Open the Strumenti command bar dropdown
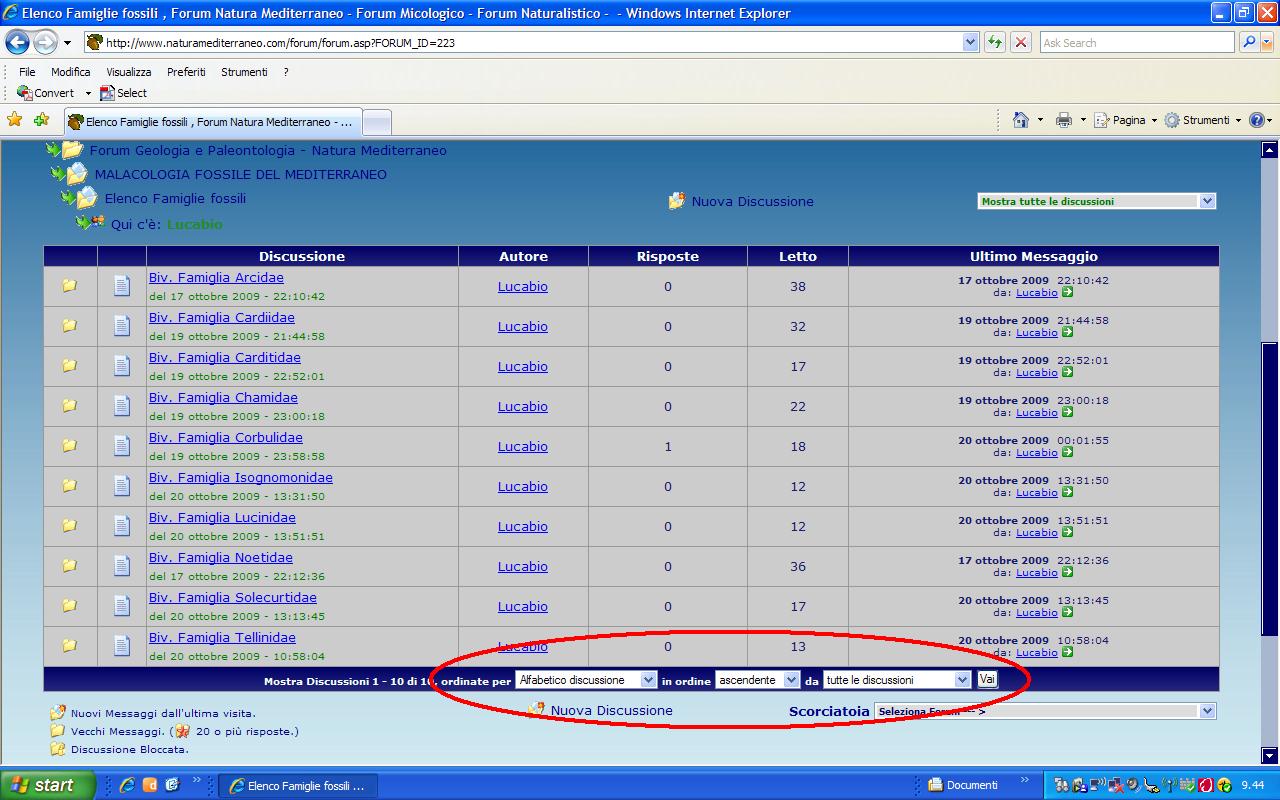This screenshot has width=1280, height=800. click(x=1203, y=120)
